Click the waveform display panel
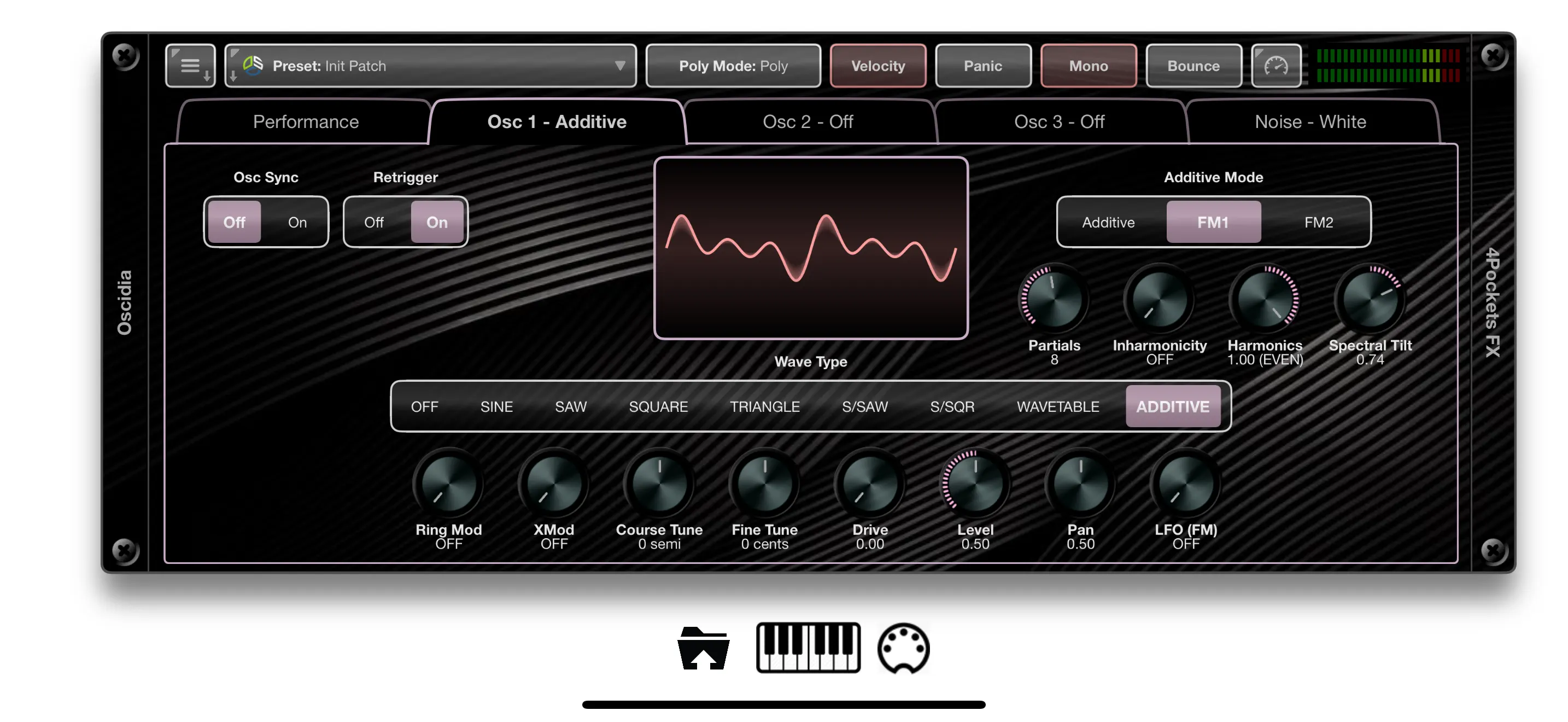 coord(810,248)
